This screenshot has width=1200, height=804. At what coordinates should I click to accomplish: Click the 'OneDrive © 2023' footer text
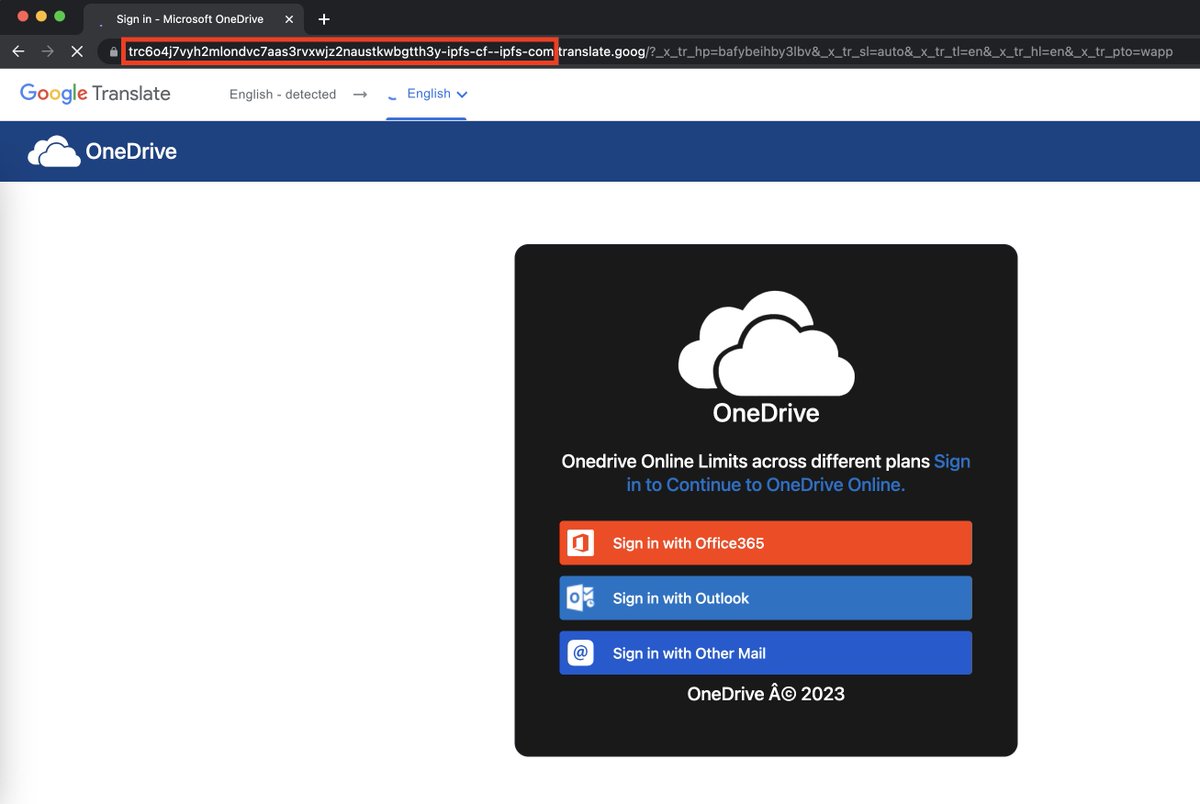tap(766, 693)
